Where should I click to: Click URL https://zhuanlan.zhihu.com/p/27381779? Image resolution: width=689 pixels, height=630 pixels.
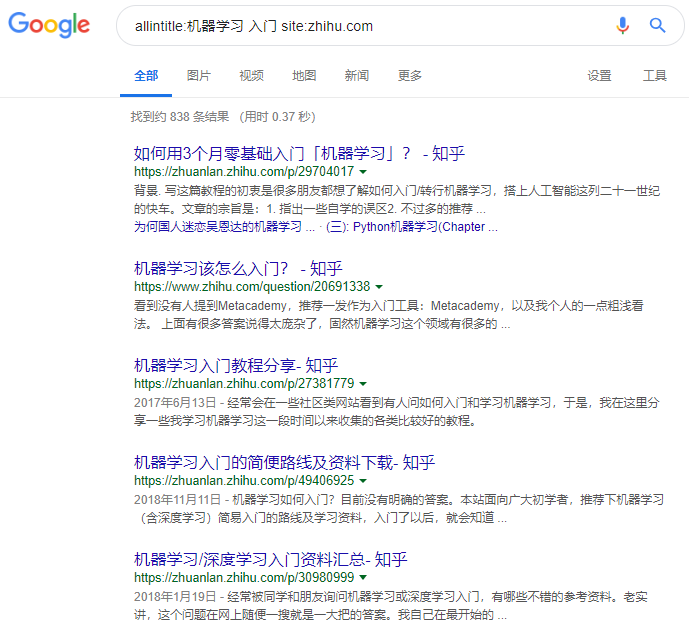pyautogui.click(x=244, y=384)
